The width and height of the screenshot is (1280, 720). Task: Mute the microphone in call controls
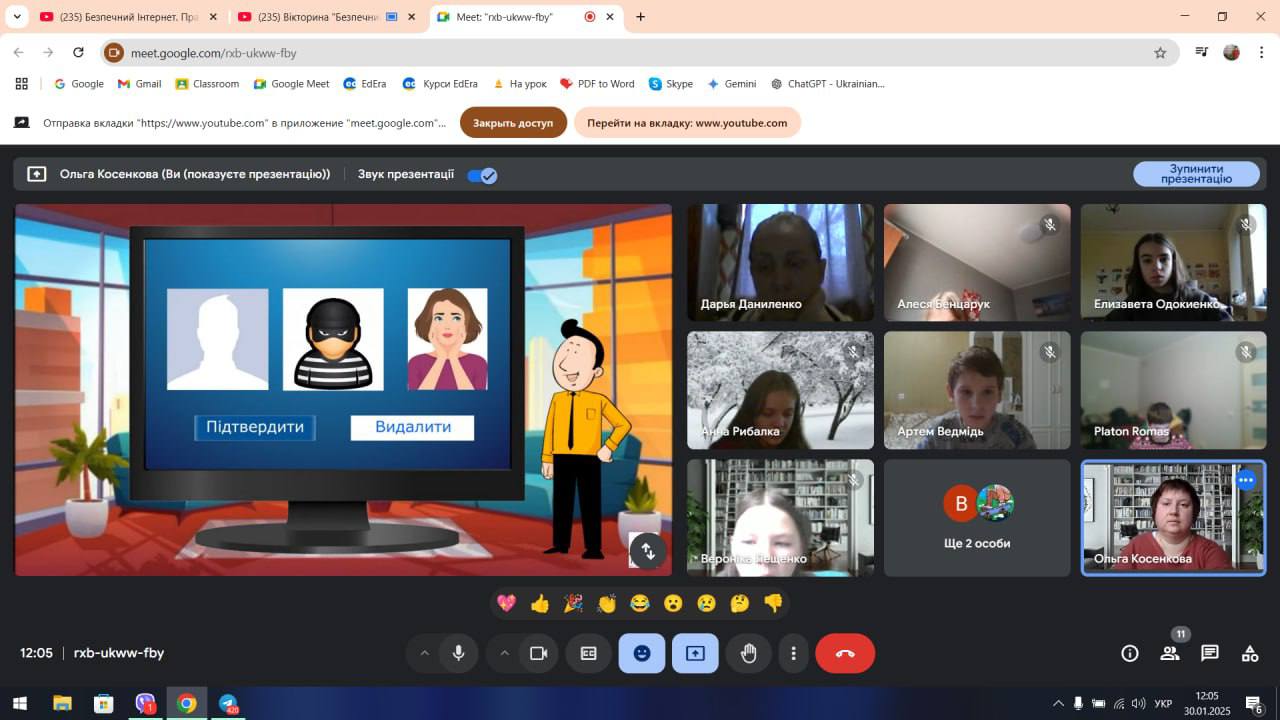[458, 653]
